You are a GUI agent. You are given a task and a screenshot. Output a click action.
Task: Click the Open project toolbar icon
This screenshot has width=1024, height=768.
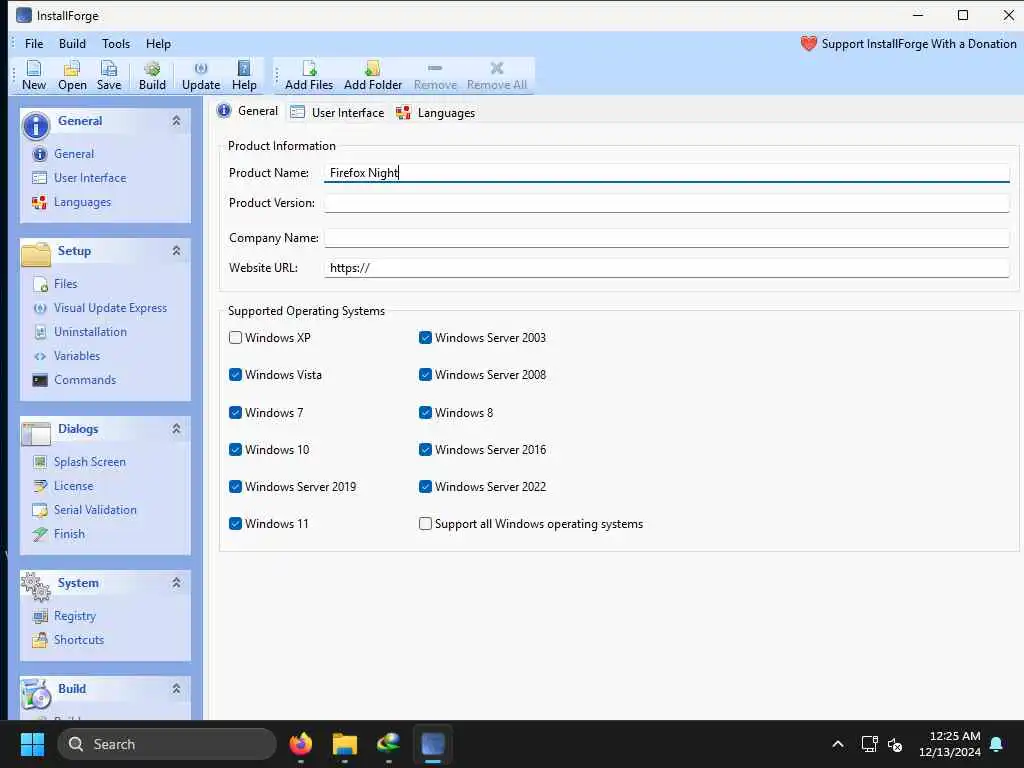point(72,75)
